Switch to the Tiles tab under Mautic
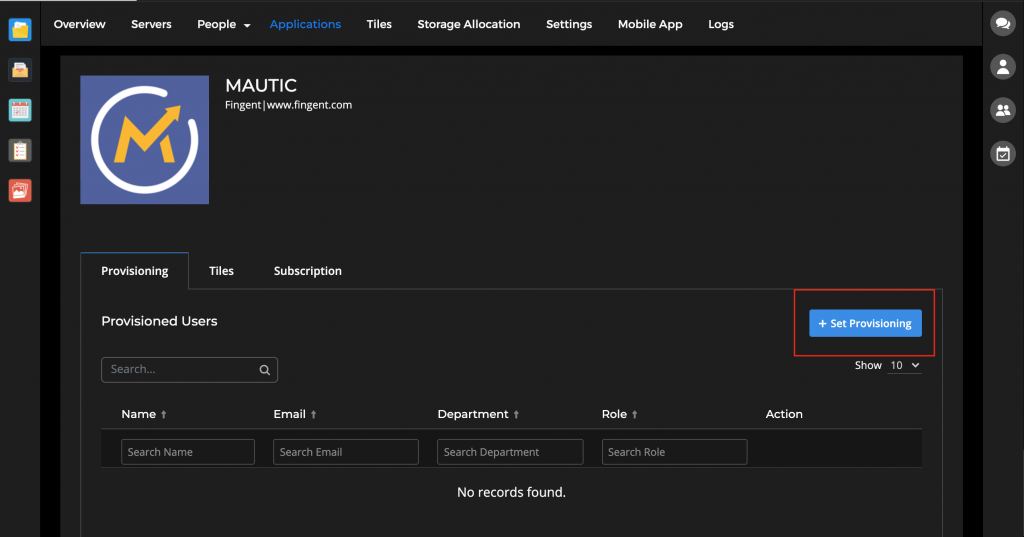This screenshot has width=1024, height=537. [221, 270]
